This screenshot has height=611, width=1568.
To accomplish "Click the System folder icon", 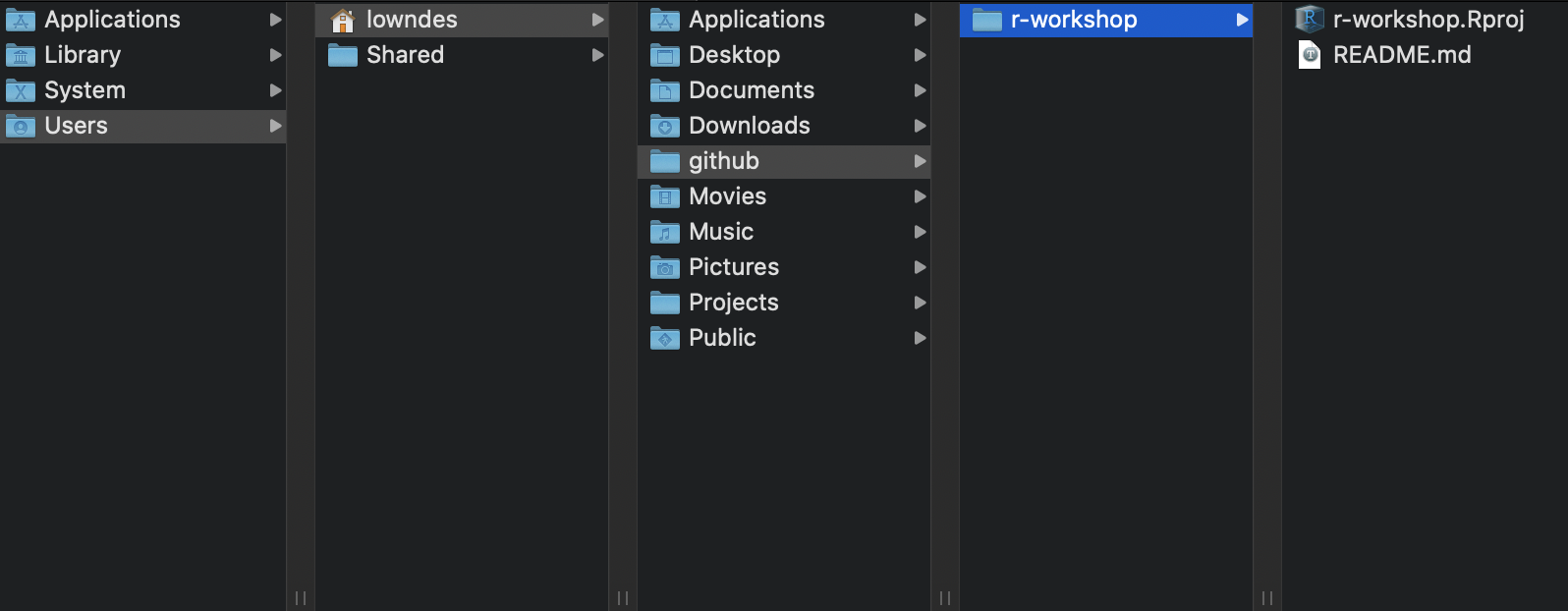I will 21,90.
